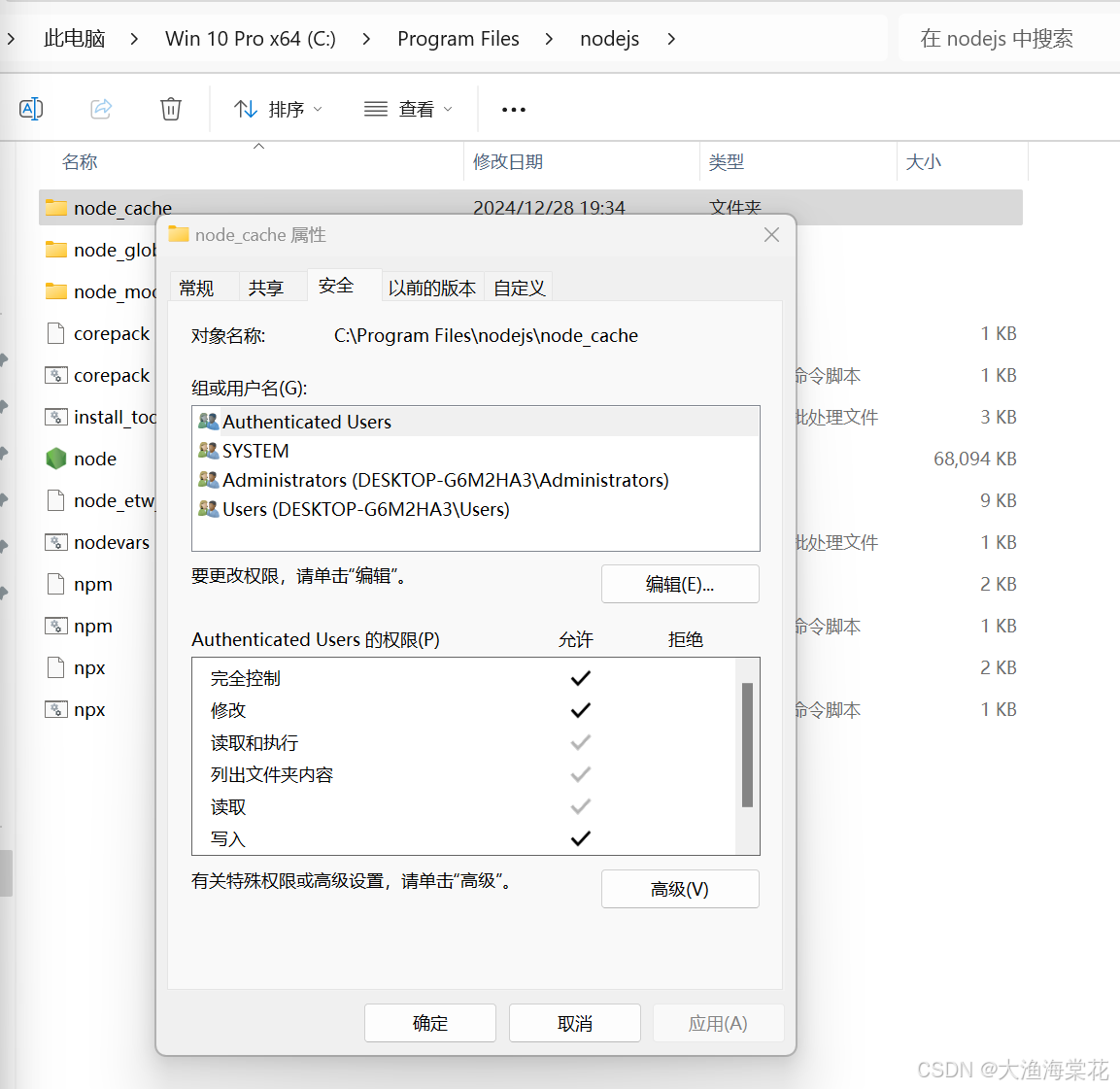
Task: Uncheck the 允许 checkbox for 写入
Action: coord(580,838)
